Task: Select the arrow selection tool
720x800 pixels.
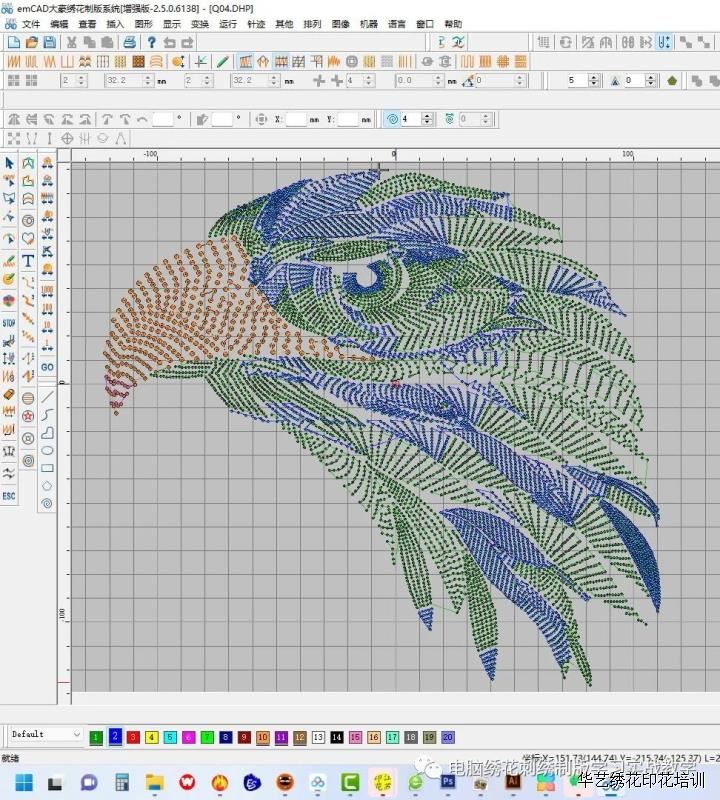Action: click(x=9, y=163)
